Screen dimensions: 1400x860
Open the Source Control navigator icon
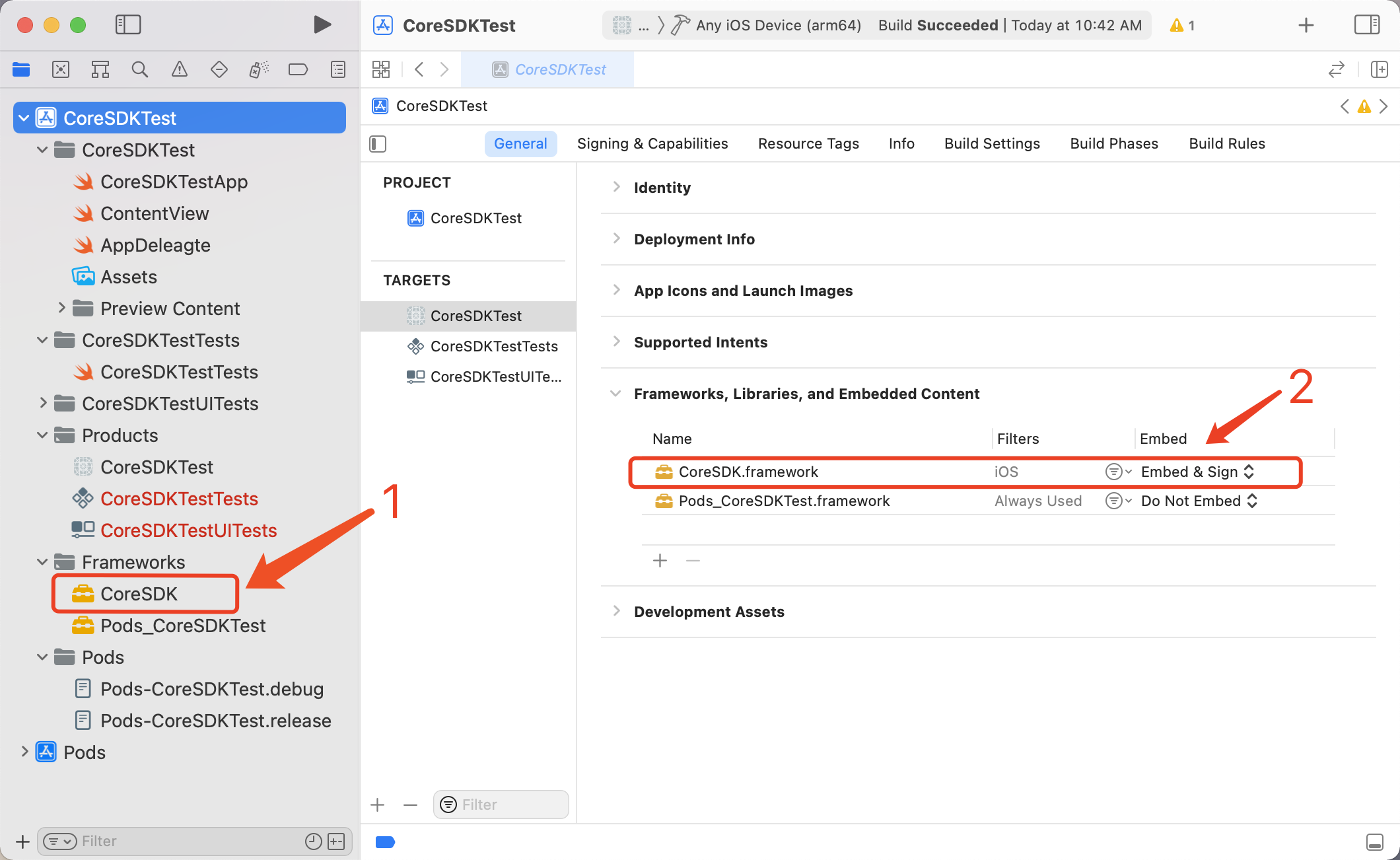[x=61, y=69]
